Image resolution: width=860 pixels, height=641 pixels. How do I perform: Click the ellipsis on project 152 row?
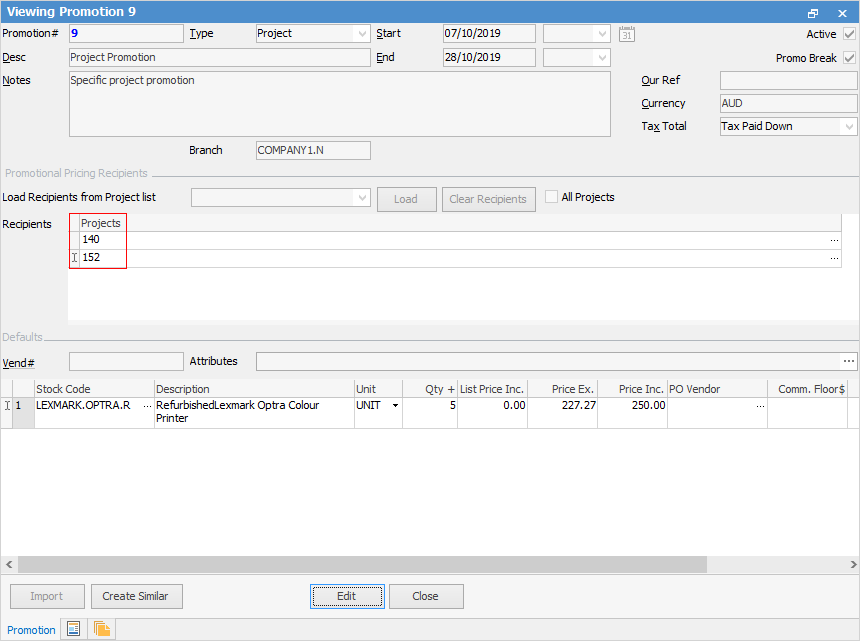(x=834, y=258)
